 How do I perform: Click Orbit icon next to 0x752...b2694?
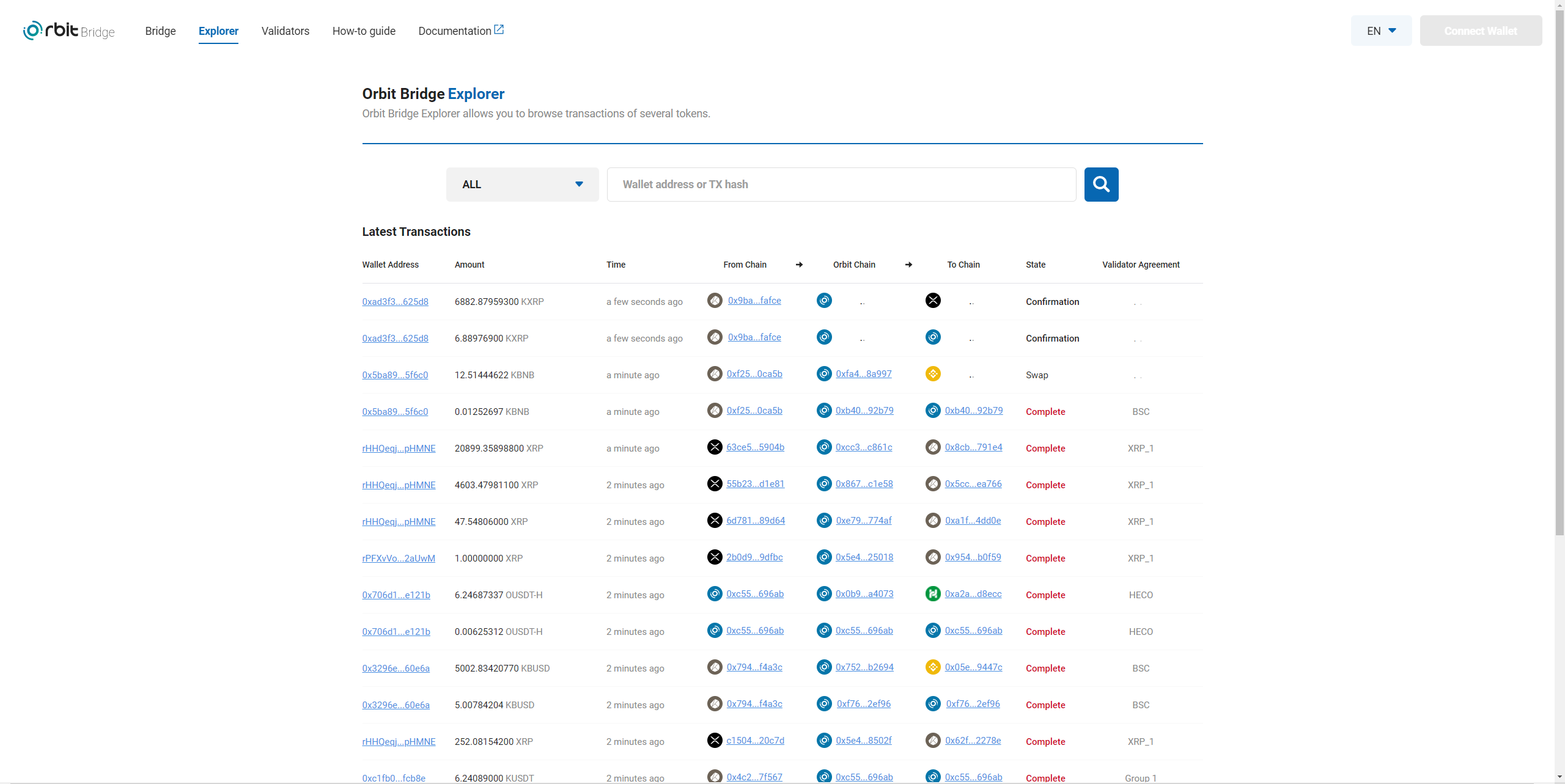coord(824,667)
